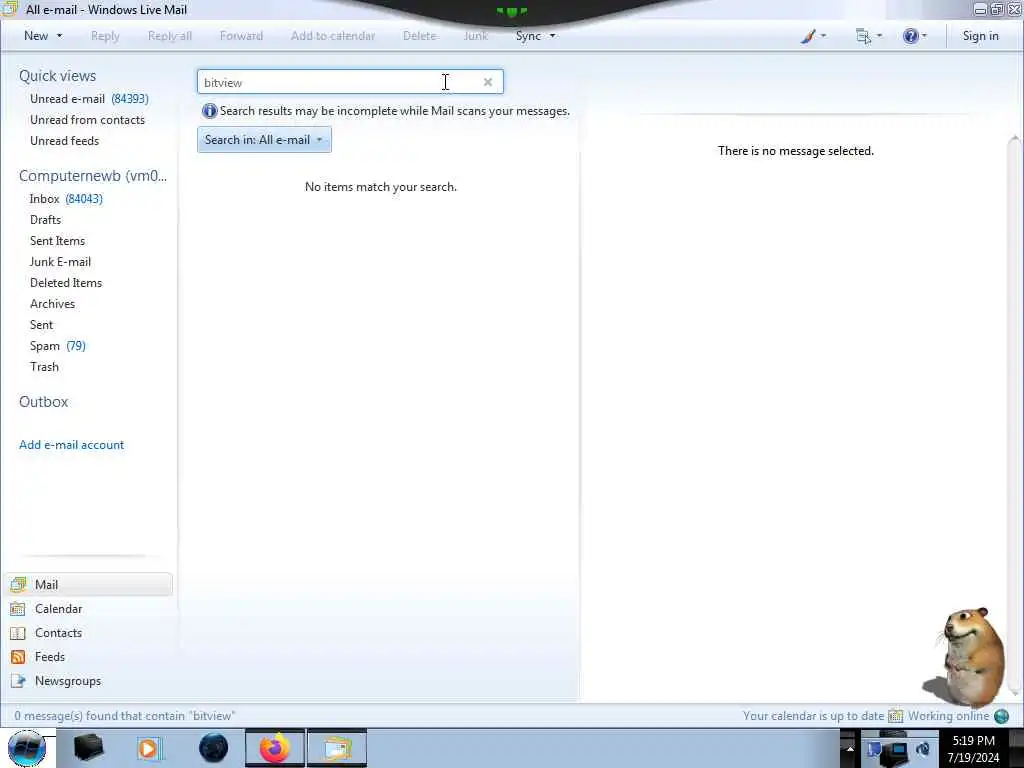
Task: Open the Sent Items folder
Action: pos(57,240)
